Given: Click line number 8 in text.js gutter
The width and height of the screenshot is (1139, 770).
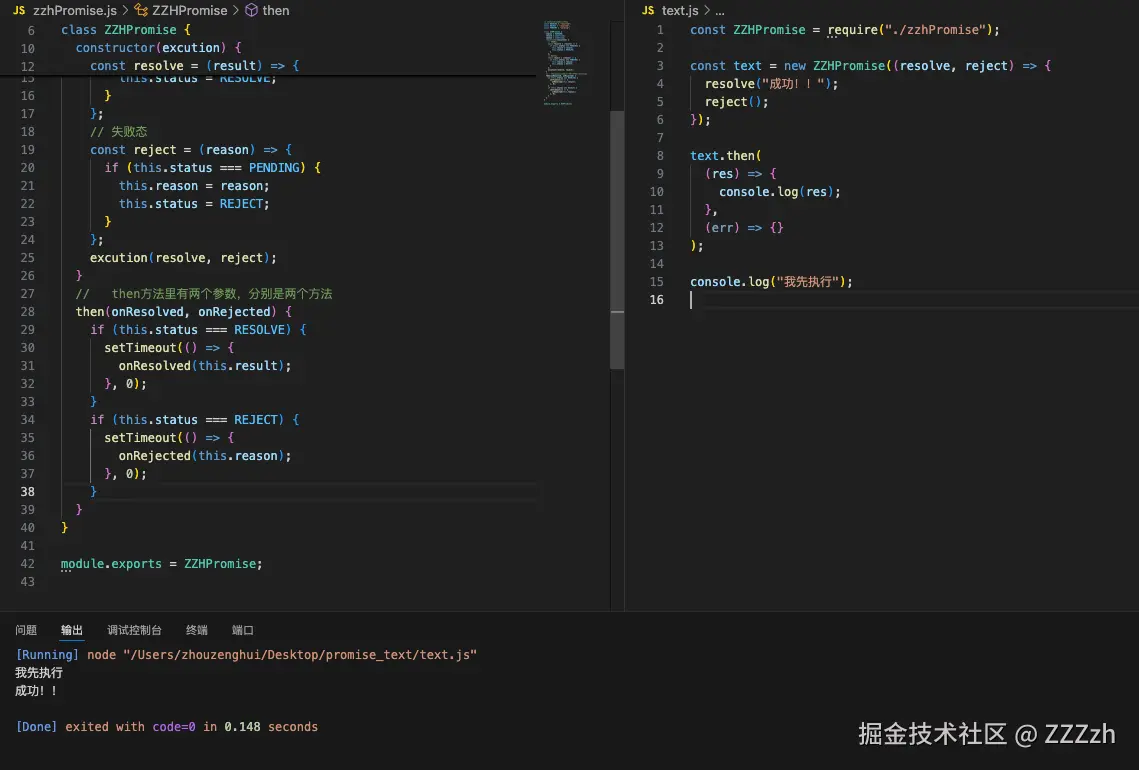Looking at the screenshot, I should (x=660, y=155).
